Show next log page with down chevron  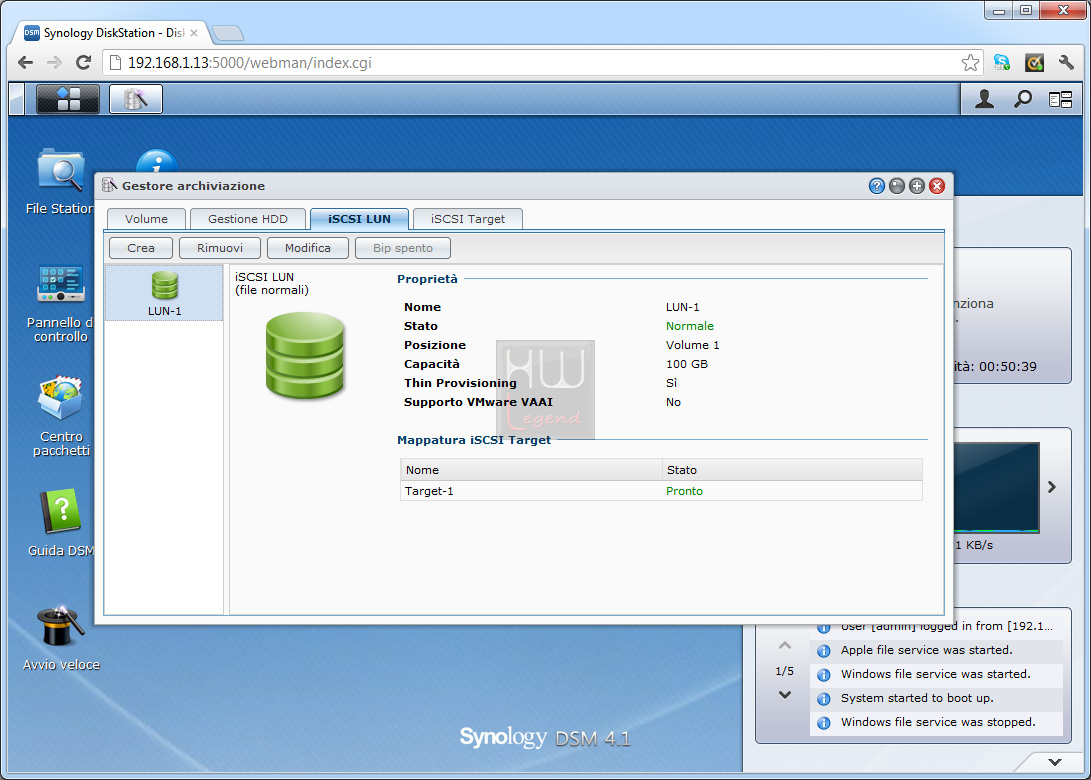785,694
